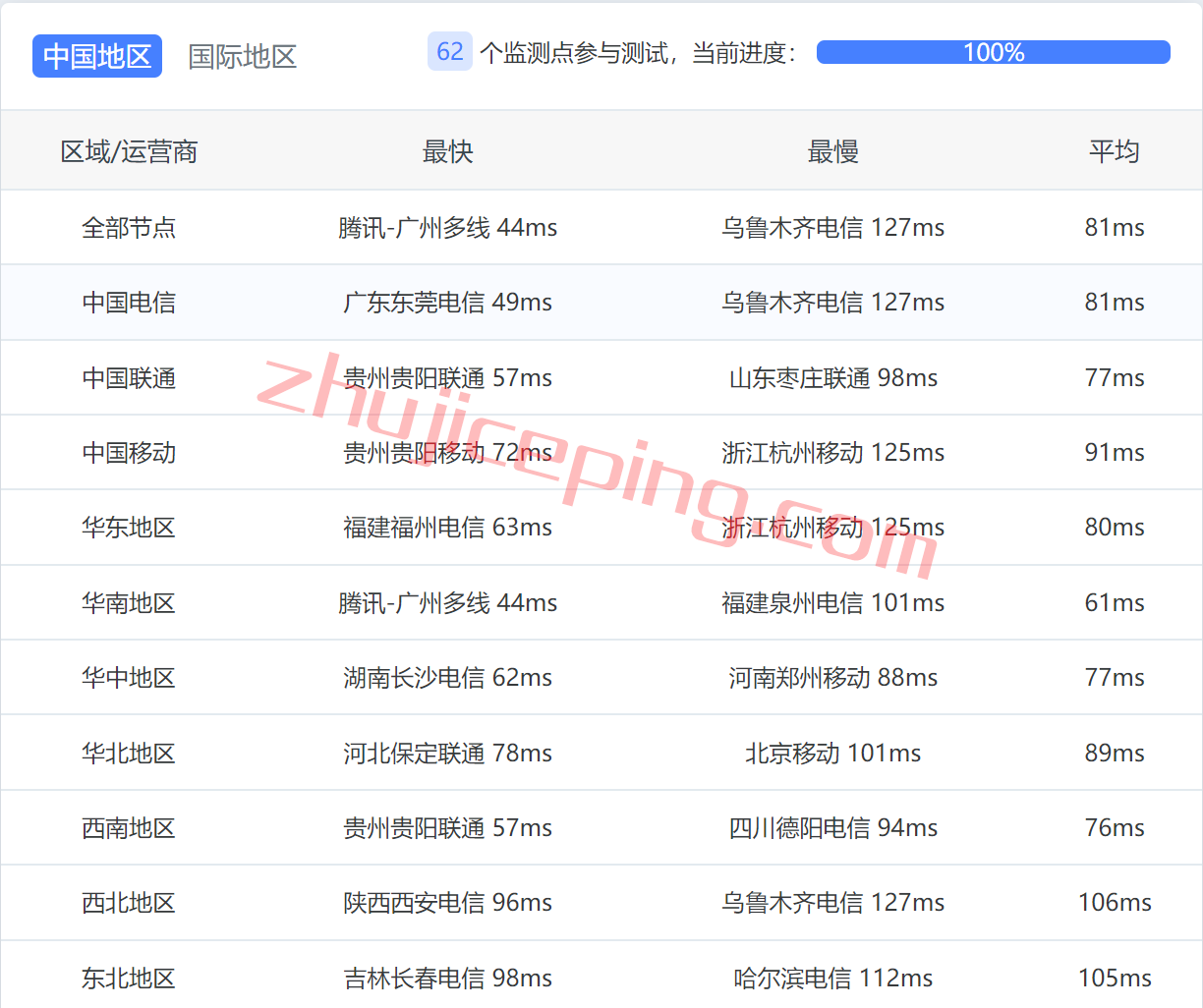The width and height of the screenshot is (1203, 1008).
Task: Click 哈尔滨电信 112ms cell
Action: pyautogui.click(x=833, y=979)
